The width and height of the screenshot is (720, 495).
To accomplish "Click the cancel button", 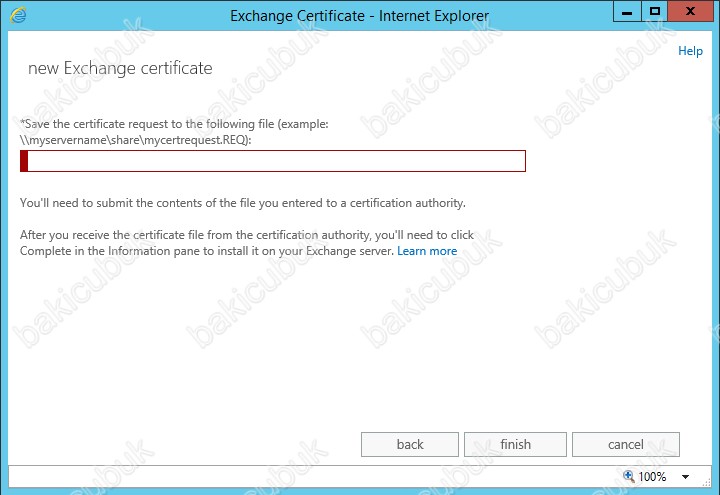I will (x=625, y=444).
